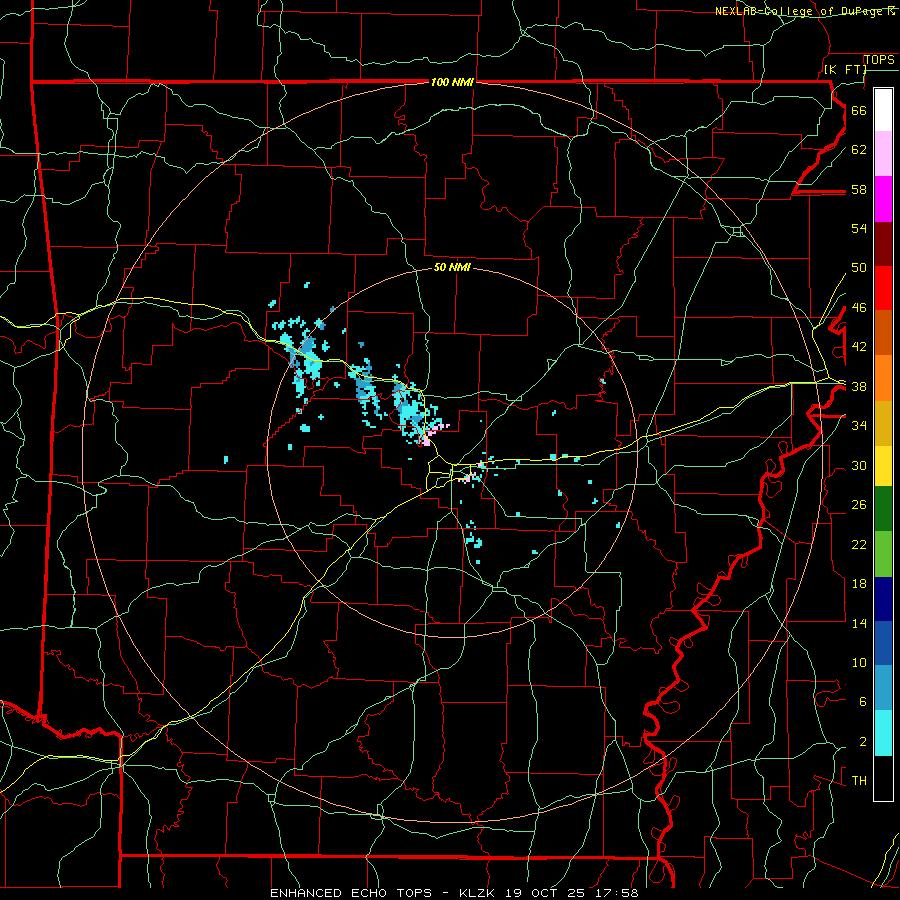900x900 pixels.
Task: Click the 22 legend value
Action: 859,544
